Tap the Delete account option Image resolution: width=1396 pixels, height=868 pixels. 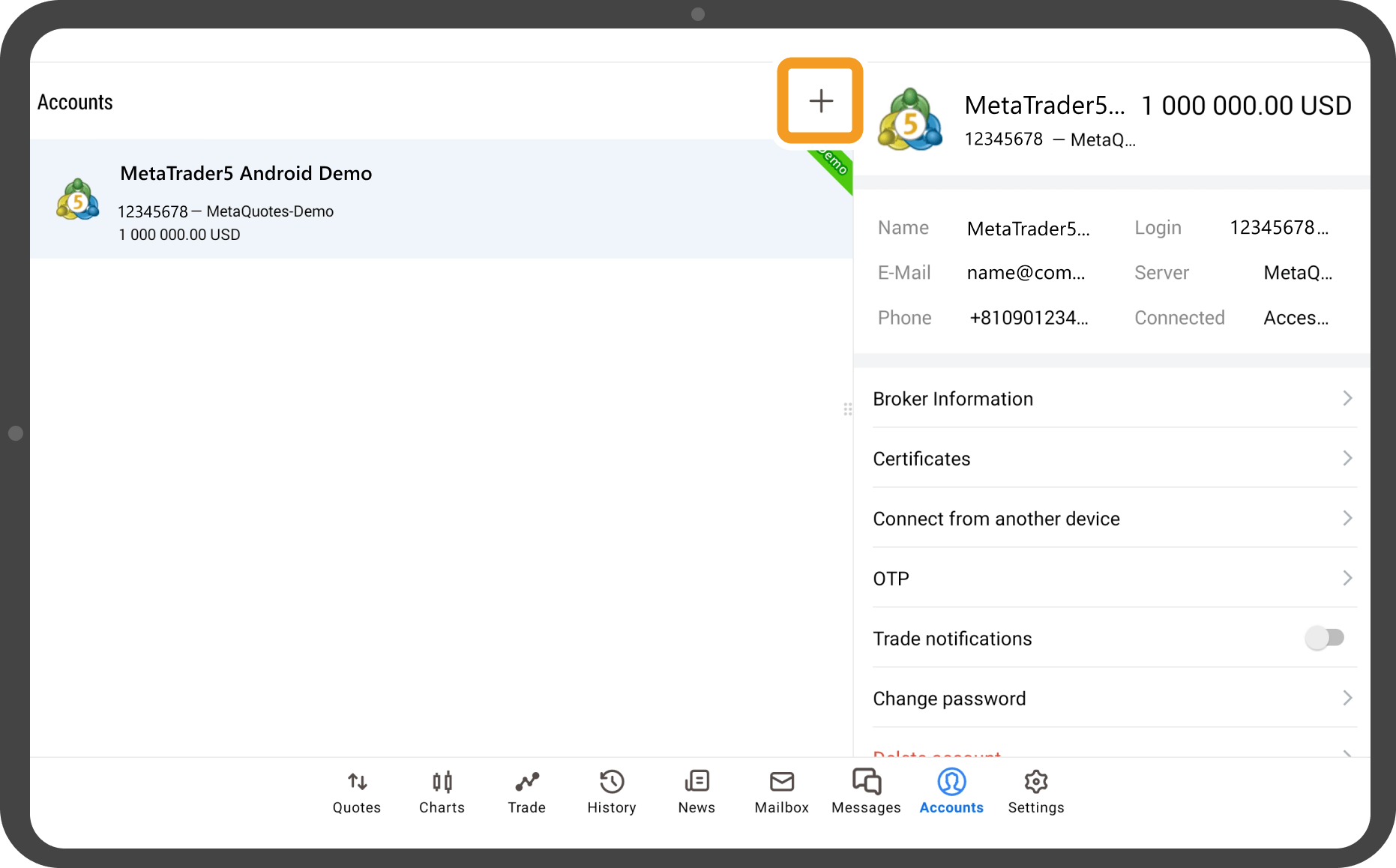(x=937, y=753)
